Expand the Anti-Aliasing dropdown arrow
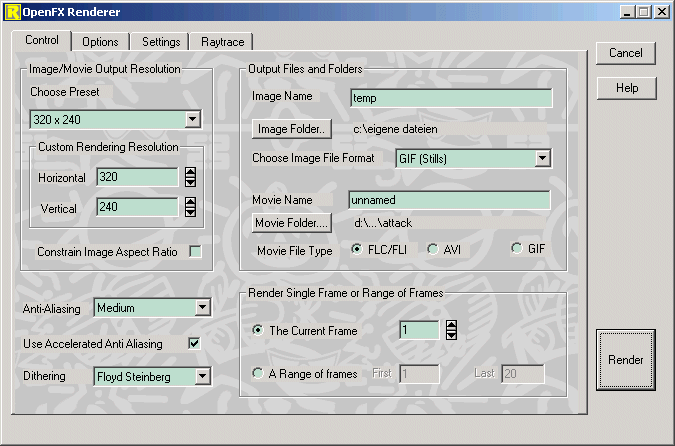Screen dimensions: 675x446 click(202, 308)
